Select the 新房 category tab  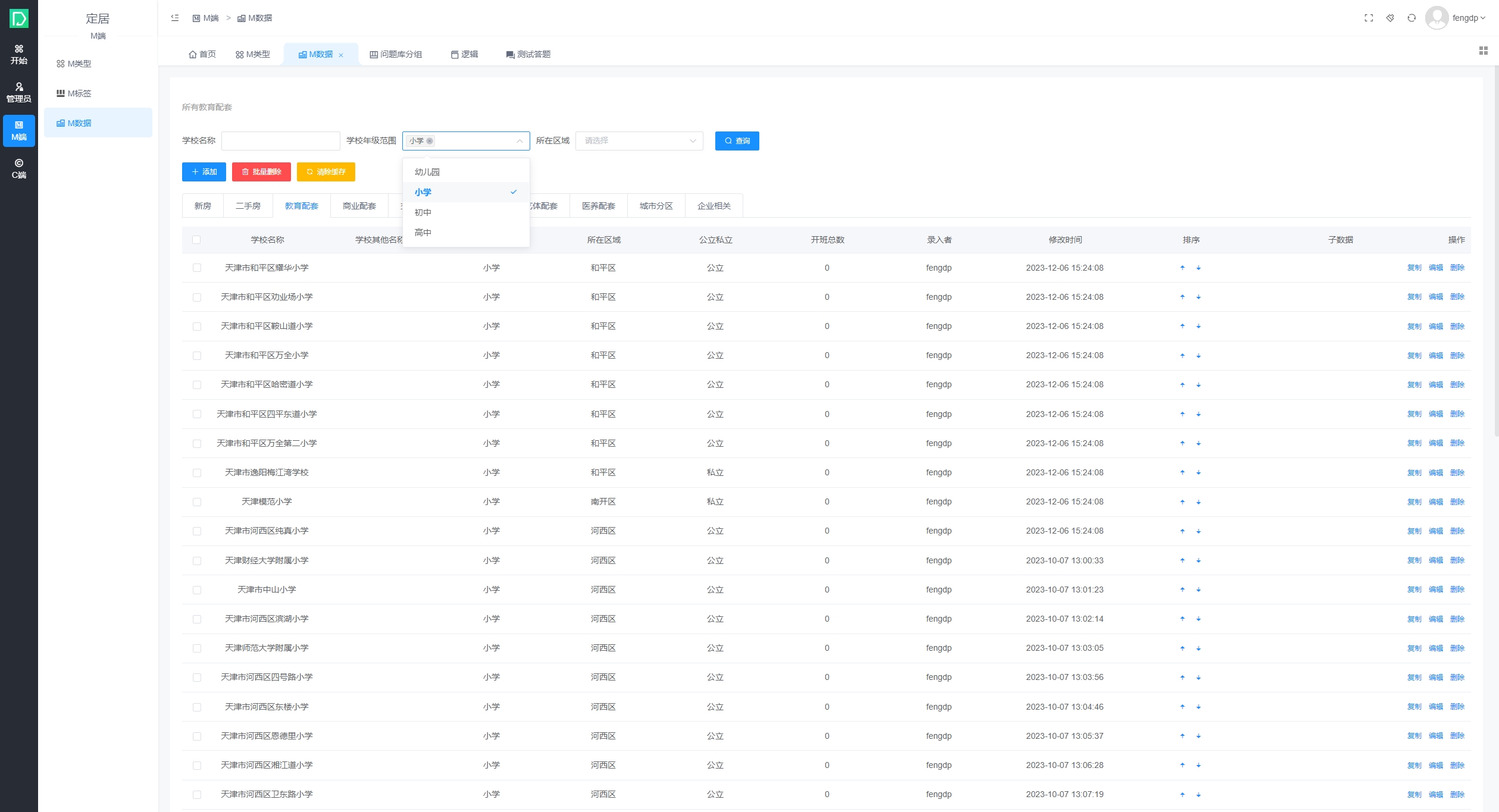point(203,206)
